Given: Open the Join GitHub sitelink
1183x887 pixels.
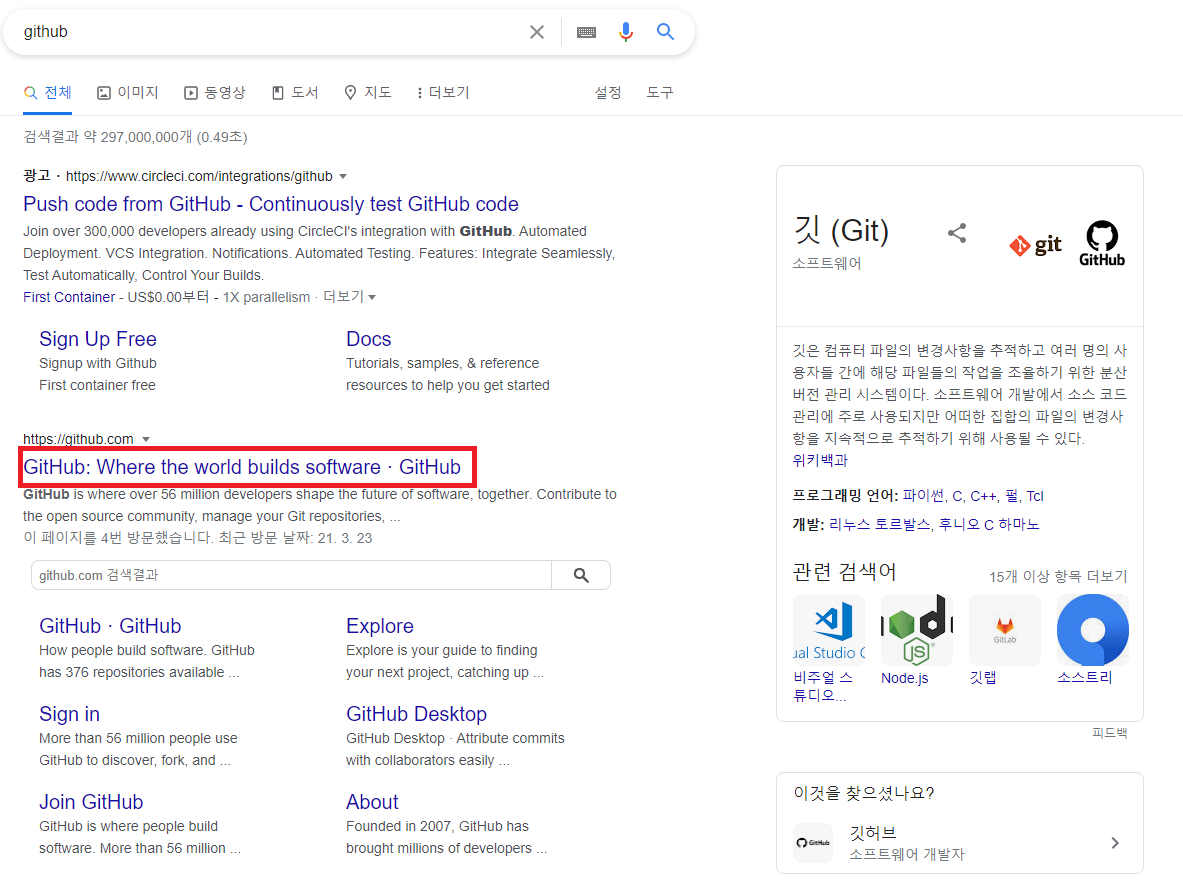Looking at the screenshot, I should (x=91, y=803).
